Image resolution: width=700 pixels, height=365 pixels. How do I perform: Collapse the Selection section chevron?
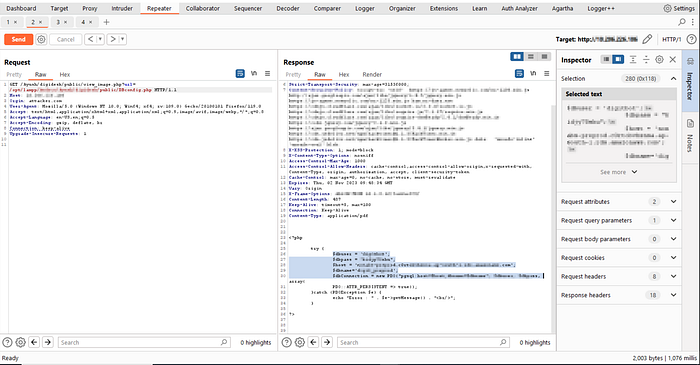[x=673, y=79]
